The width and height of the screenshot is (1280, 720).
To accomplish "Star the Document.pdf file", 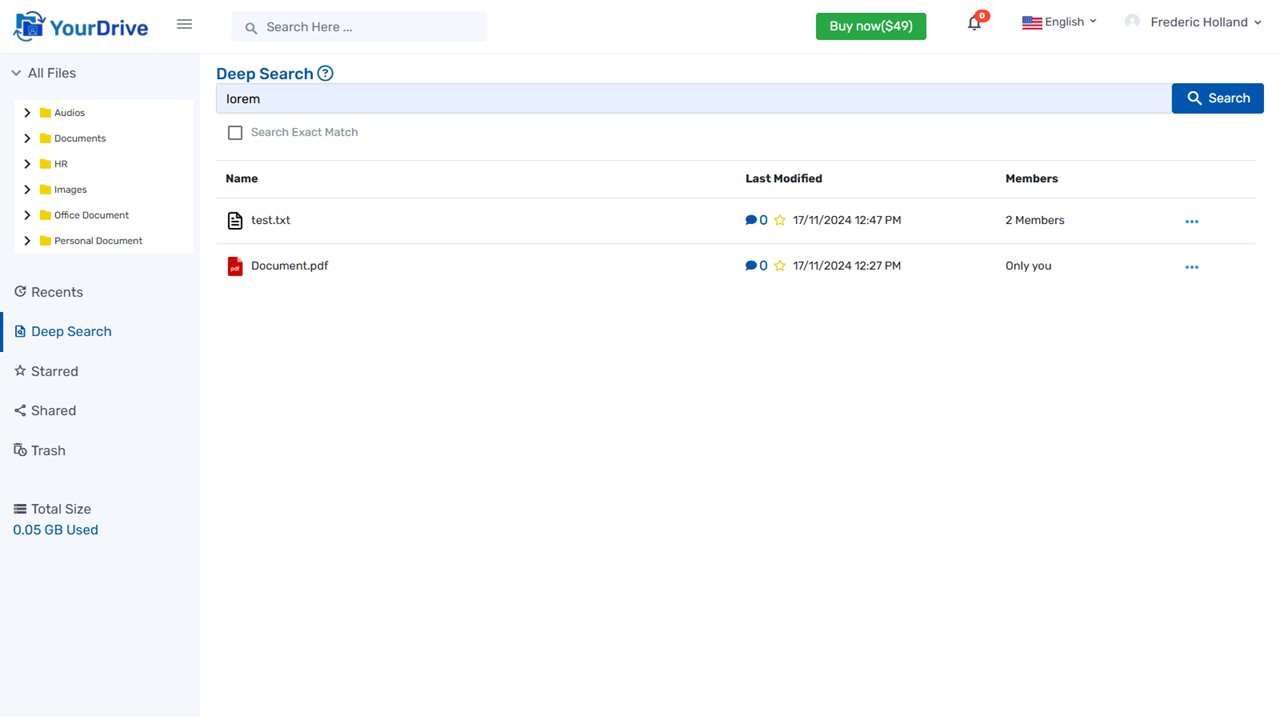I will [x=779, y=266].
